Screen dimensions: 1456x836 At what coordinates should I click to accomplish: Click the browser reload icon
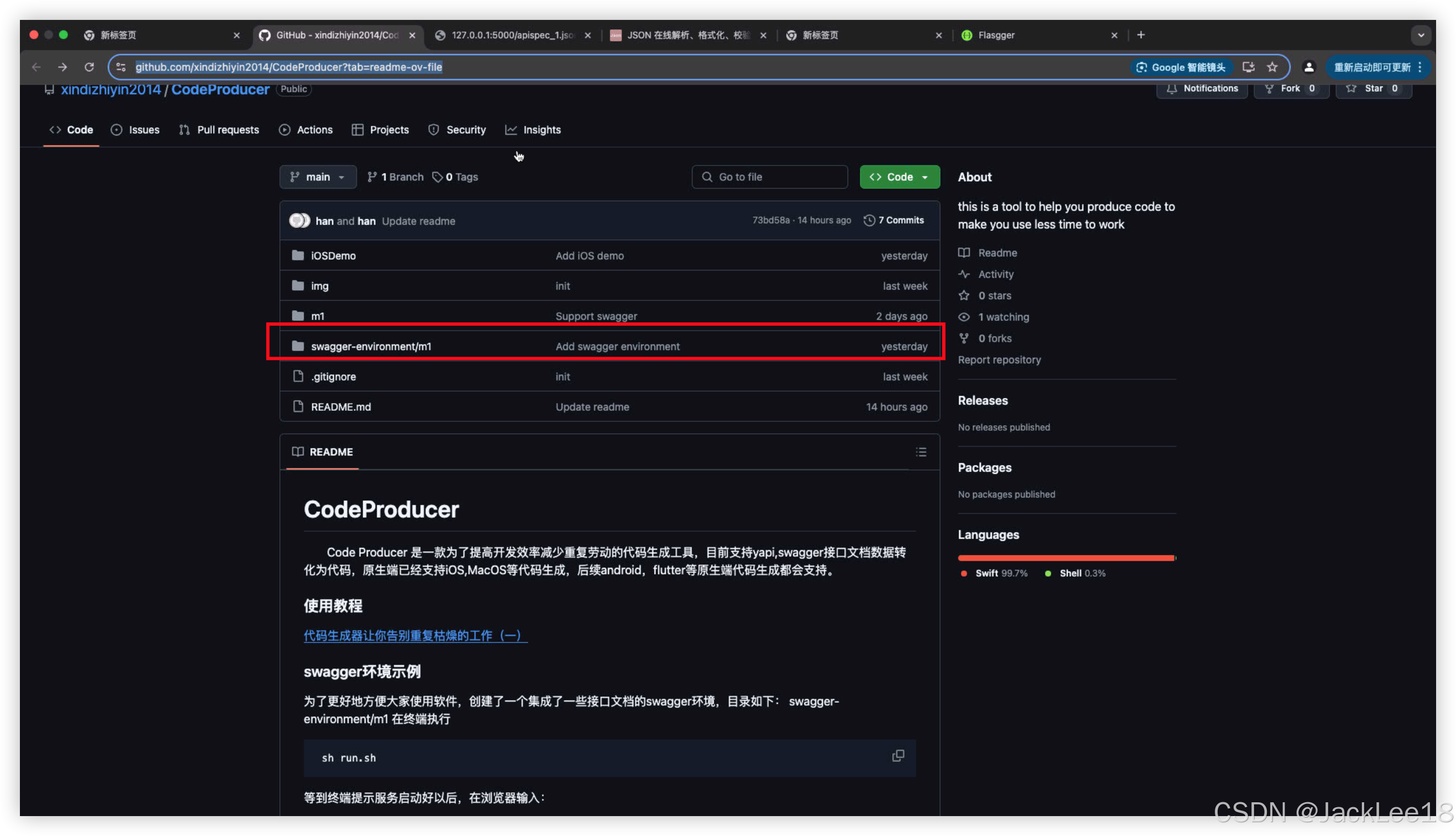click(89, 67)
